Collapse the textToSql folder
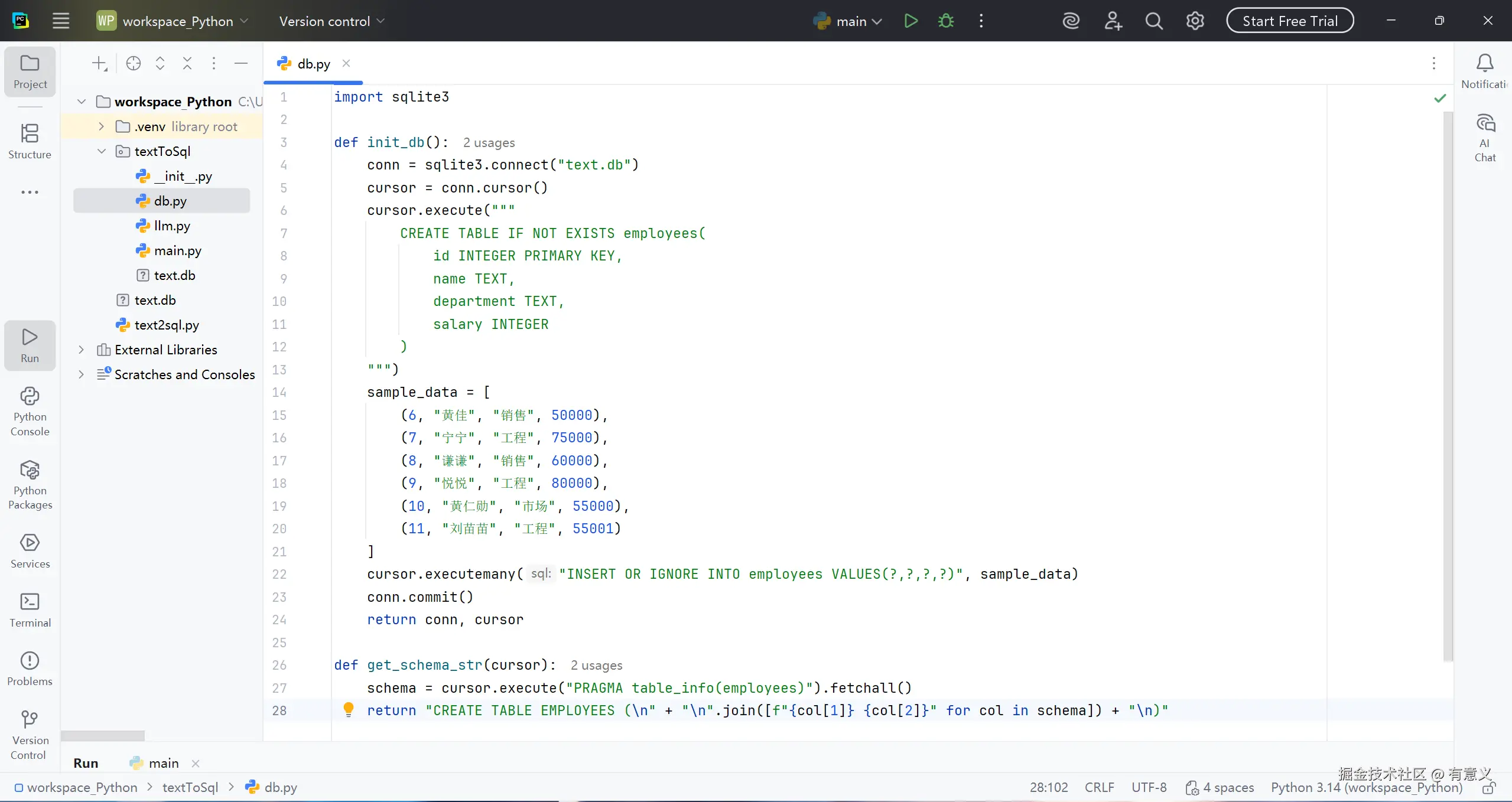 coord(101,151)
